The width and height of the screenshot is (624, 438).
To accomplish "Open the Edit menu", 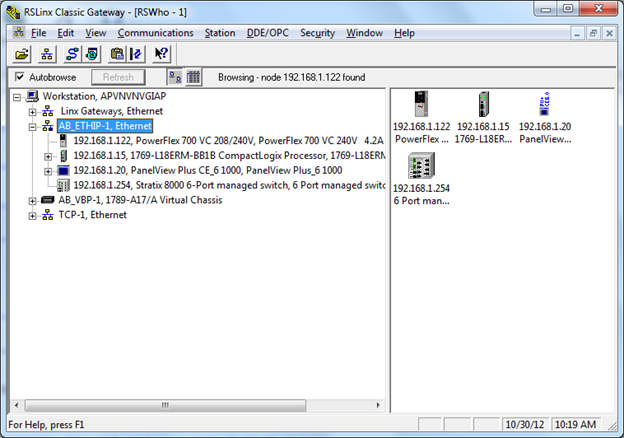I will pyautogui.click(x=66, y=33).
